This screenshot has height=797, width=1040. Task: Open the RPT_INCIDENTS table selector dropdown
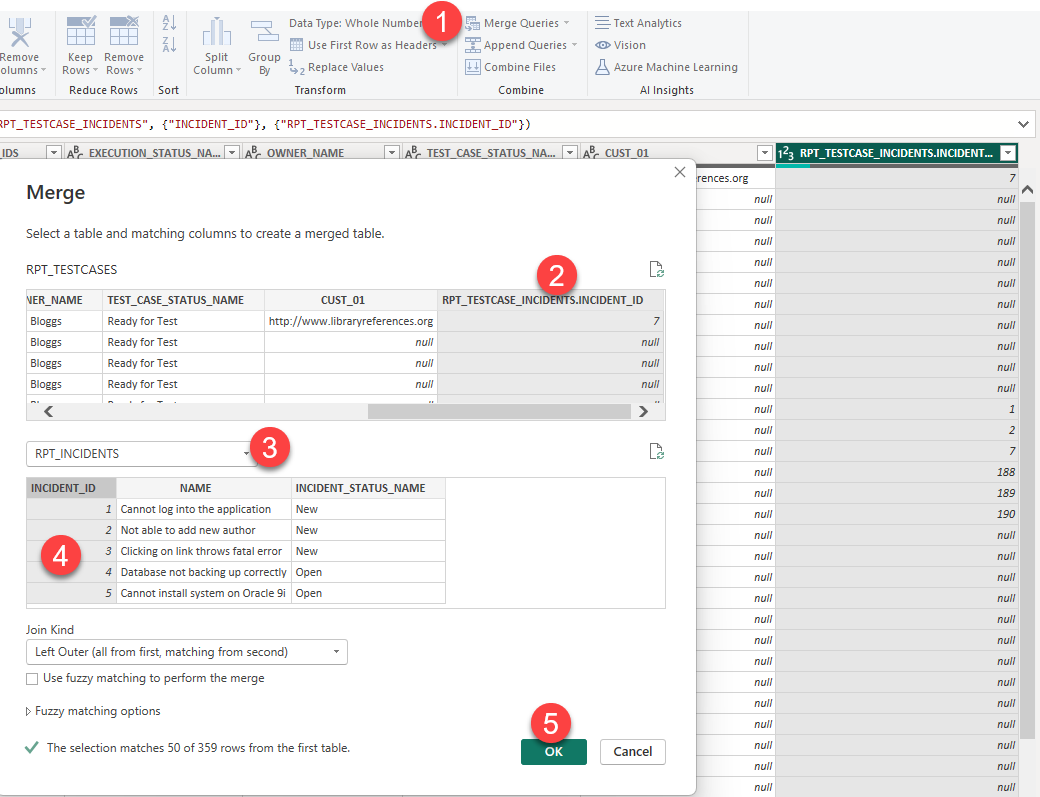(x=142, y=454)
